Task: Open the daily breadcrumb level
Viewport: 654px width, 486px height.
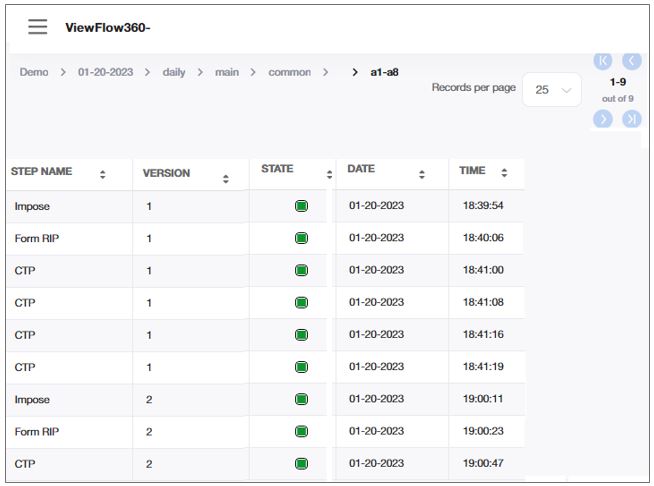Action: [174, 73]
